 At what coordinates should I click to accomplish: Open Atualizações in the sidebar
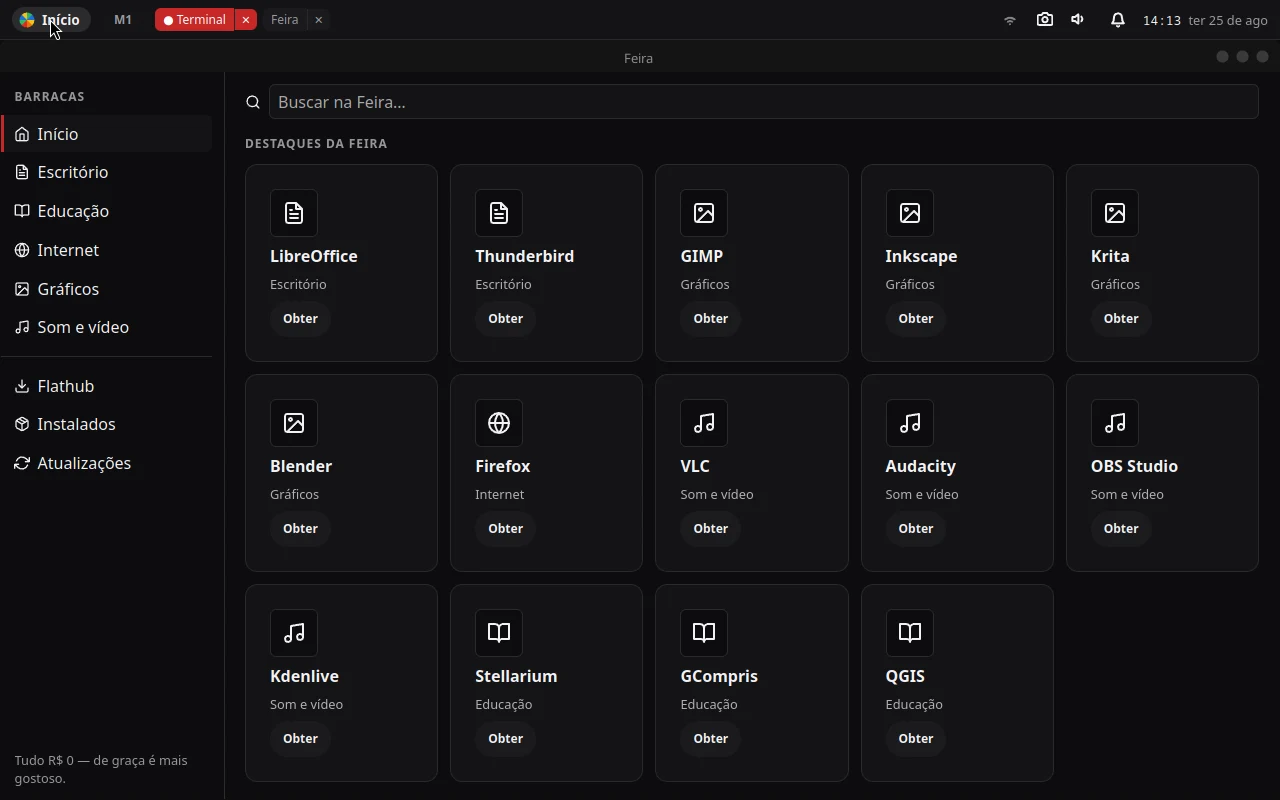pyautogui.click(x=107, y=463)
